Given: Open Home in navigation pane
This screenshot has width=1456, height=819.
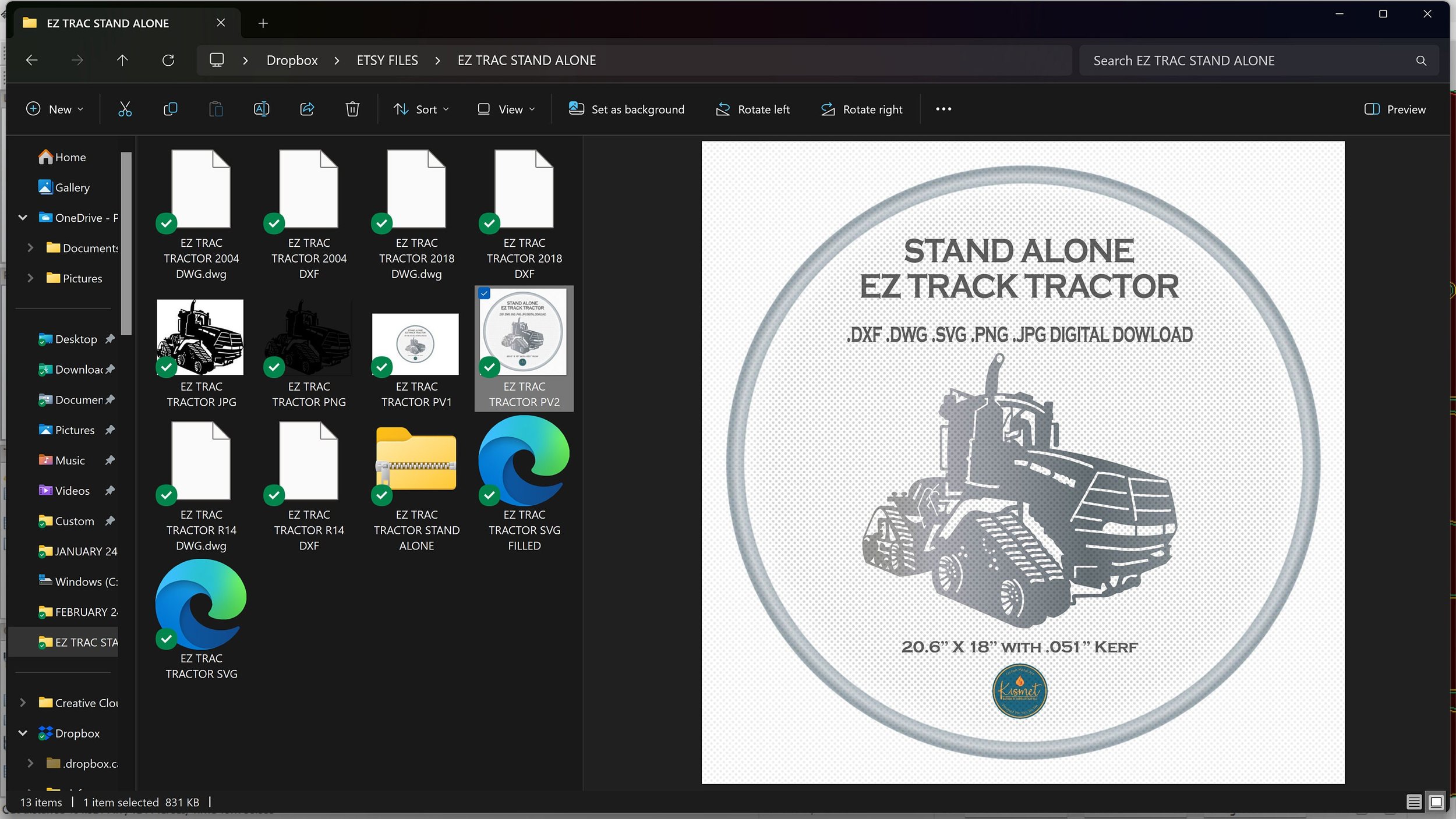Looking at the screenshot, I should coord(62,157).
